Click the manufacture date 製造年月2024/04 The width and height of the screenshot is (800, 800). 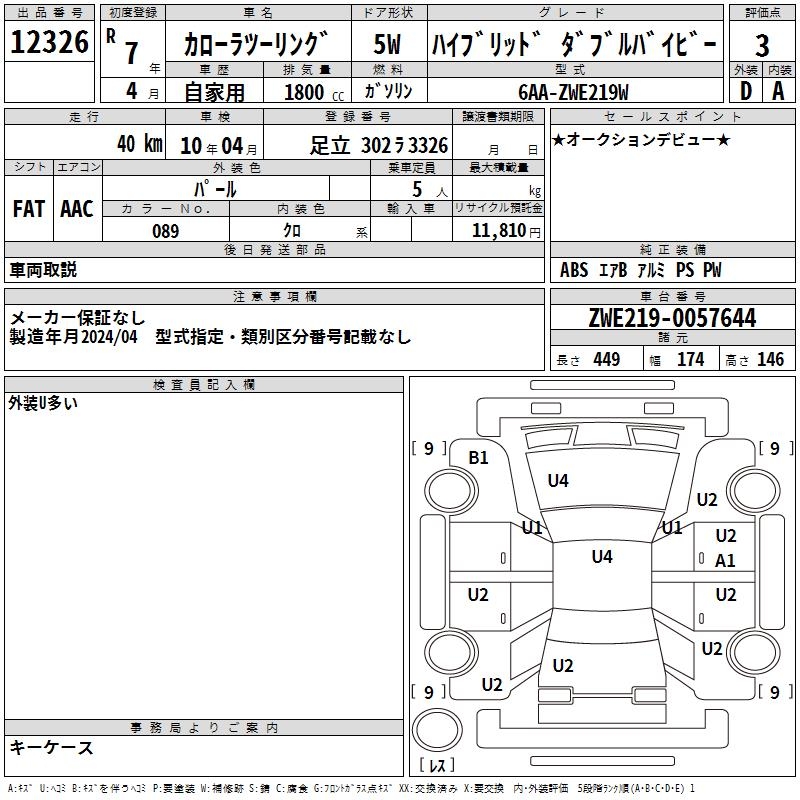[73, 337]
